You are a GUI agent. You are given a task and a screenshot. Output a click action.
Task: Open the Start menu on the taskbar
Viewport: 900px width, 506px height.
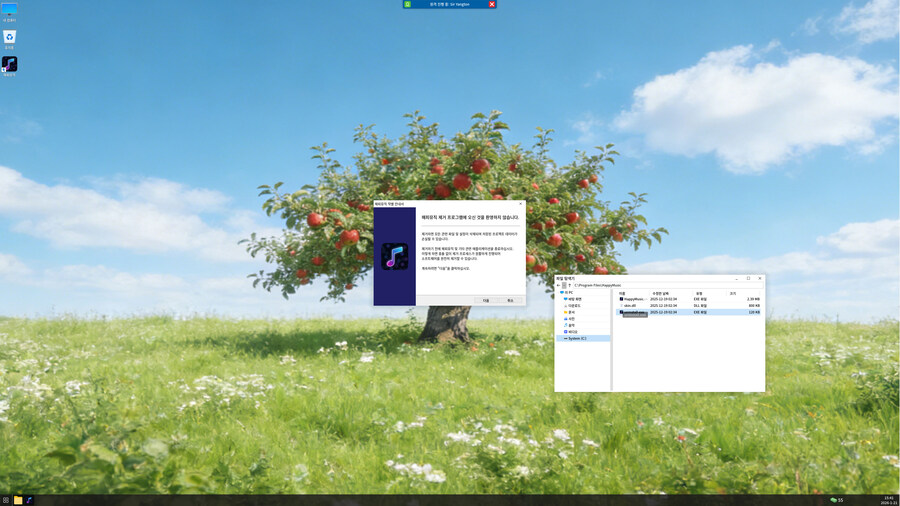[6, 499]
